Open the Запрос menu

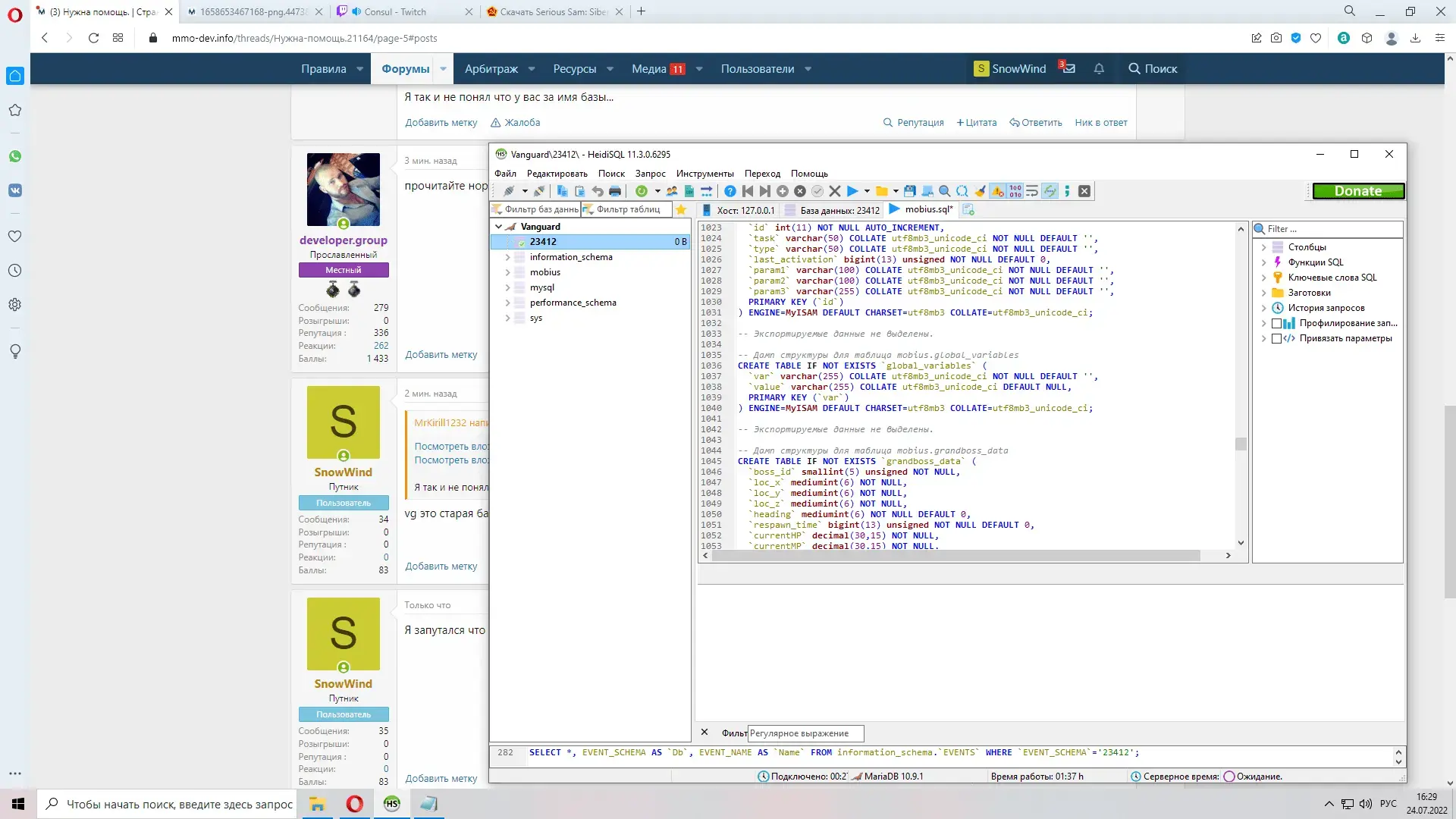click(x=650, y=174)
